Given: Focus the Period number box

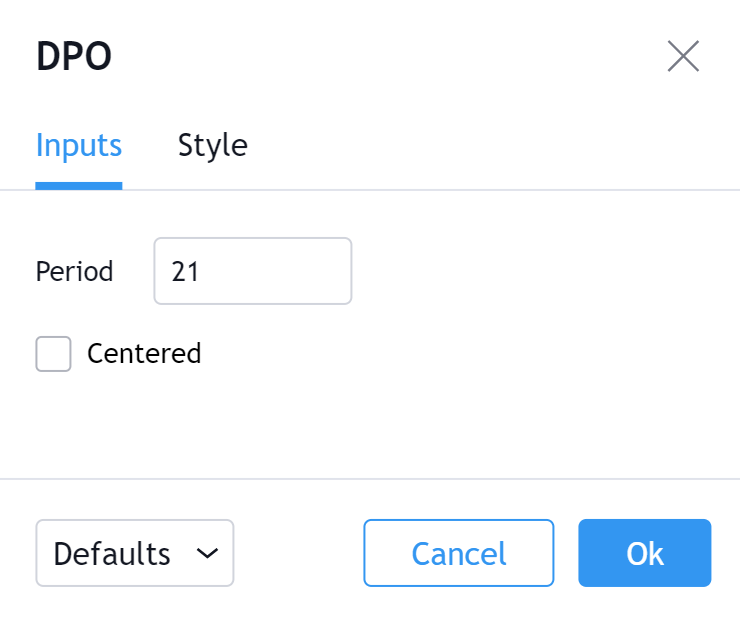Looking at the screenshot, I should coord(252,271).
